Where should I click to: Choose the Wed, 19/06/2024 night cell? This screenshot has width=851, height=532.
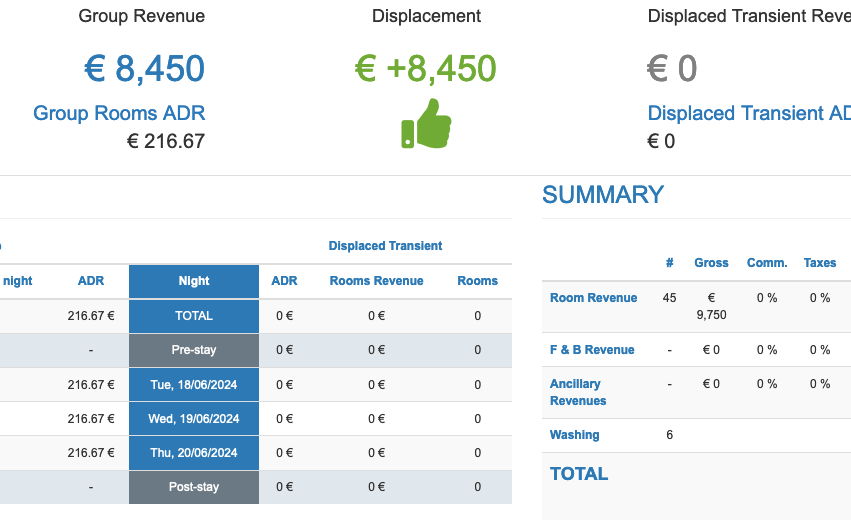(194, 419)
